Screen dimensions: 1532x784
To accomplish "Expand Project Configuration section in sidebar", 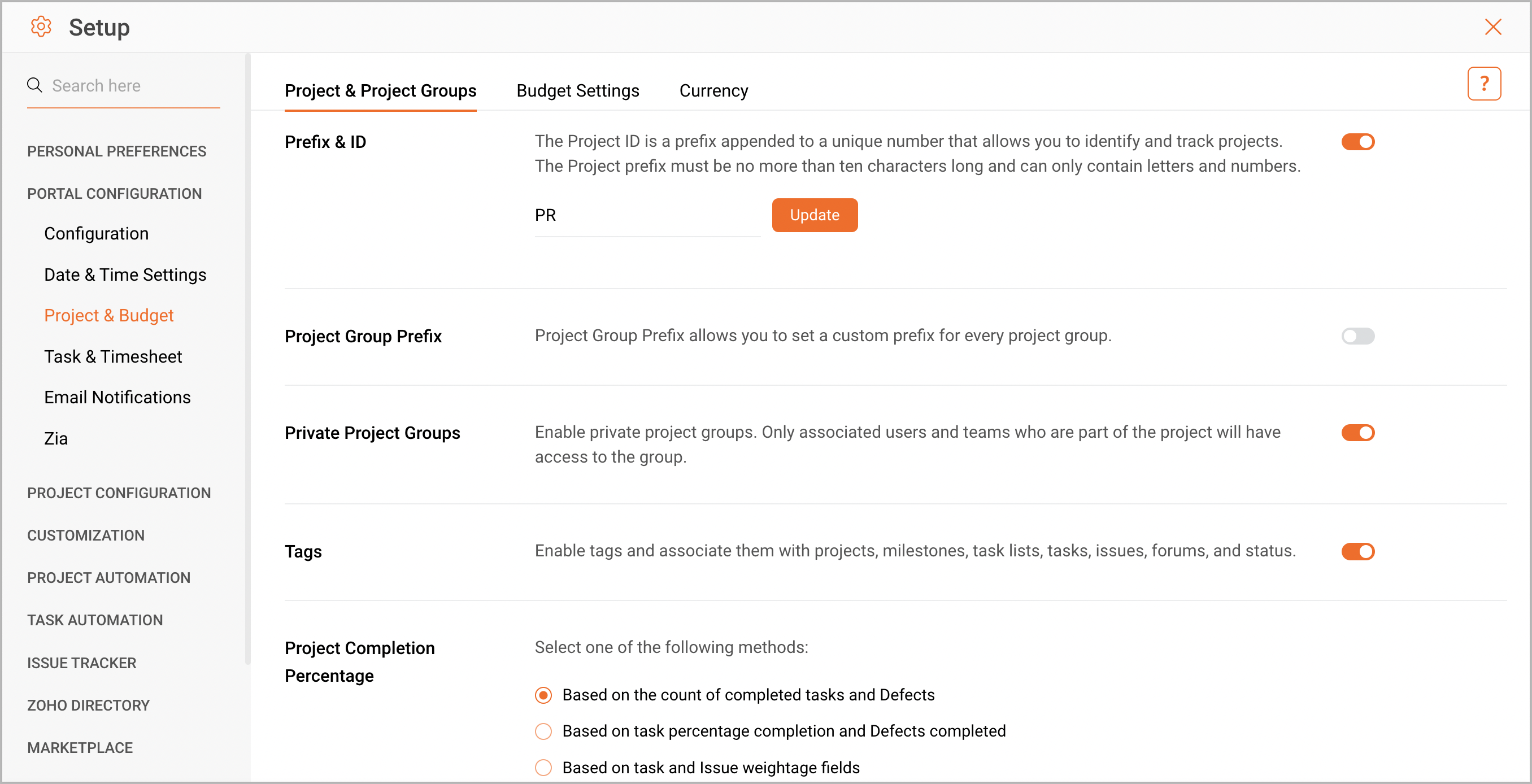I will pyautogui.click(x=119, y=493).
